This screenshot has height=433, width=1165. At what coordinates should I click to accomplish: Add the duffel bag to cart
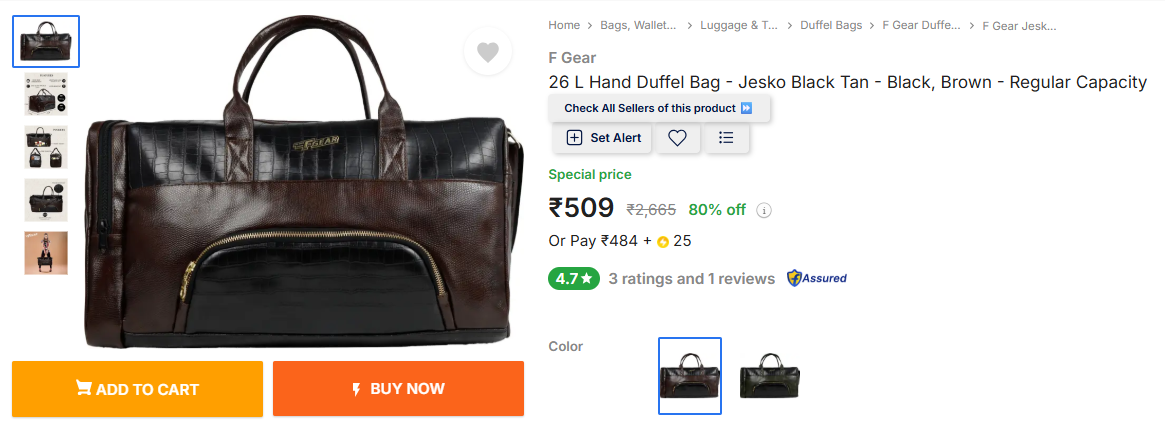[x=137, y=388]
